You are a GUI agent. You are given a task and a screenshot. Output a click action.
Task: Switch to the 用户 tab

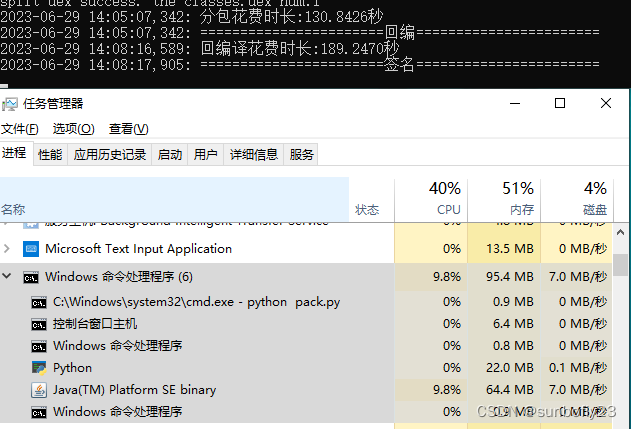pyautogui.click(x=206, y=155)
